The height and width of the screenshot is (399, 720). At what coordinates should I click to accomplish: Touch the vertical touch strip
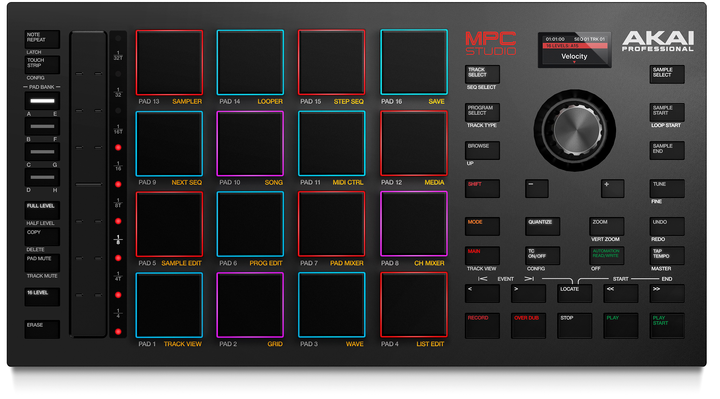click(x=88, y=184)
